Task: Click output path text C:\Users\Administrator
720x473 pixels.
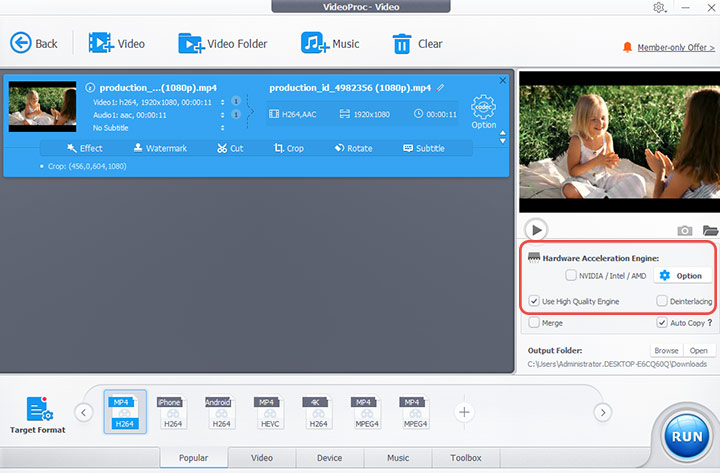Action: click(617, 364)
